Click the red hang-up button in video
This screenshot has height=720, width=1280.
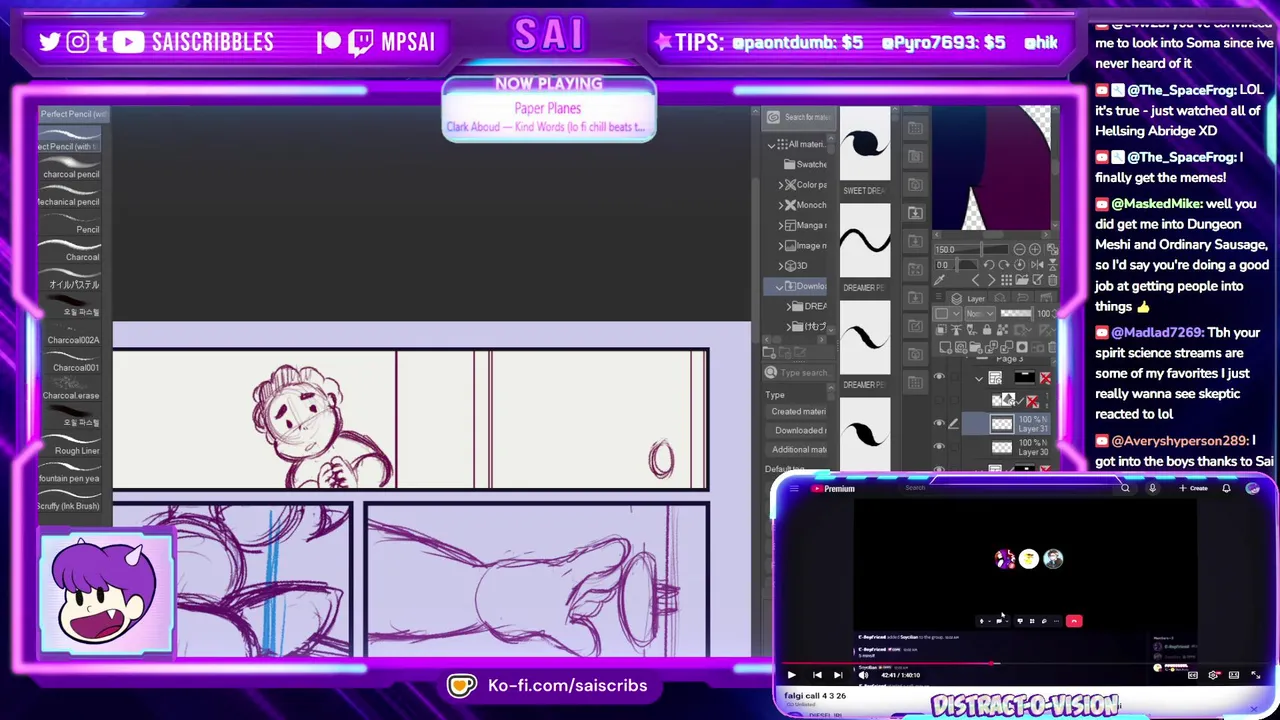tap(1074, 621)
